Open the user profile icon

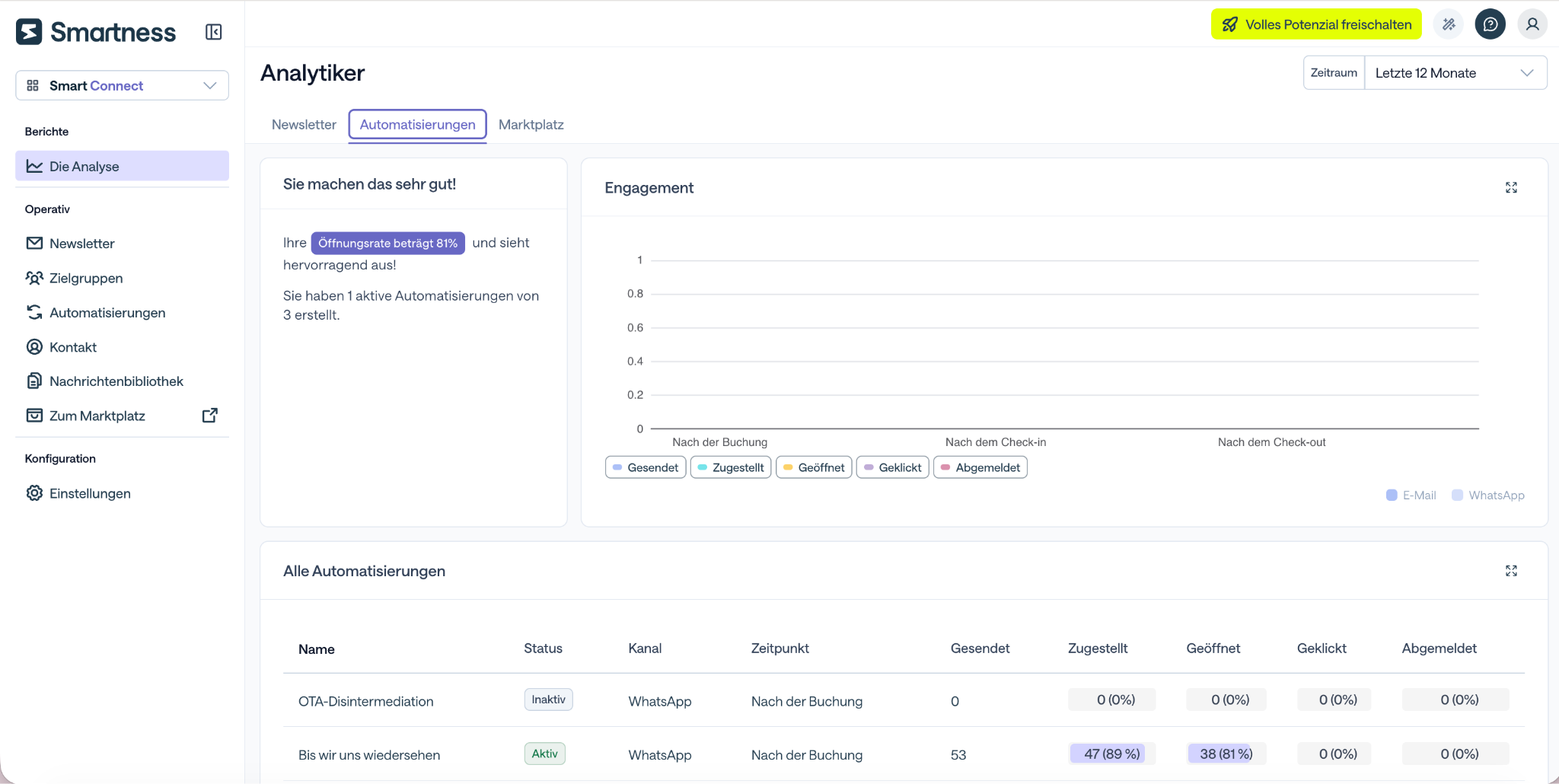(x=1532, y=24)
